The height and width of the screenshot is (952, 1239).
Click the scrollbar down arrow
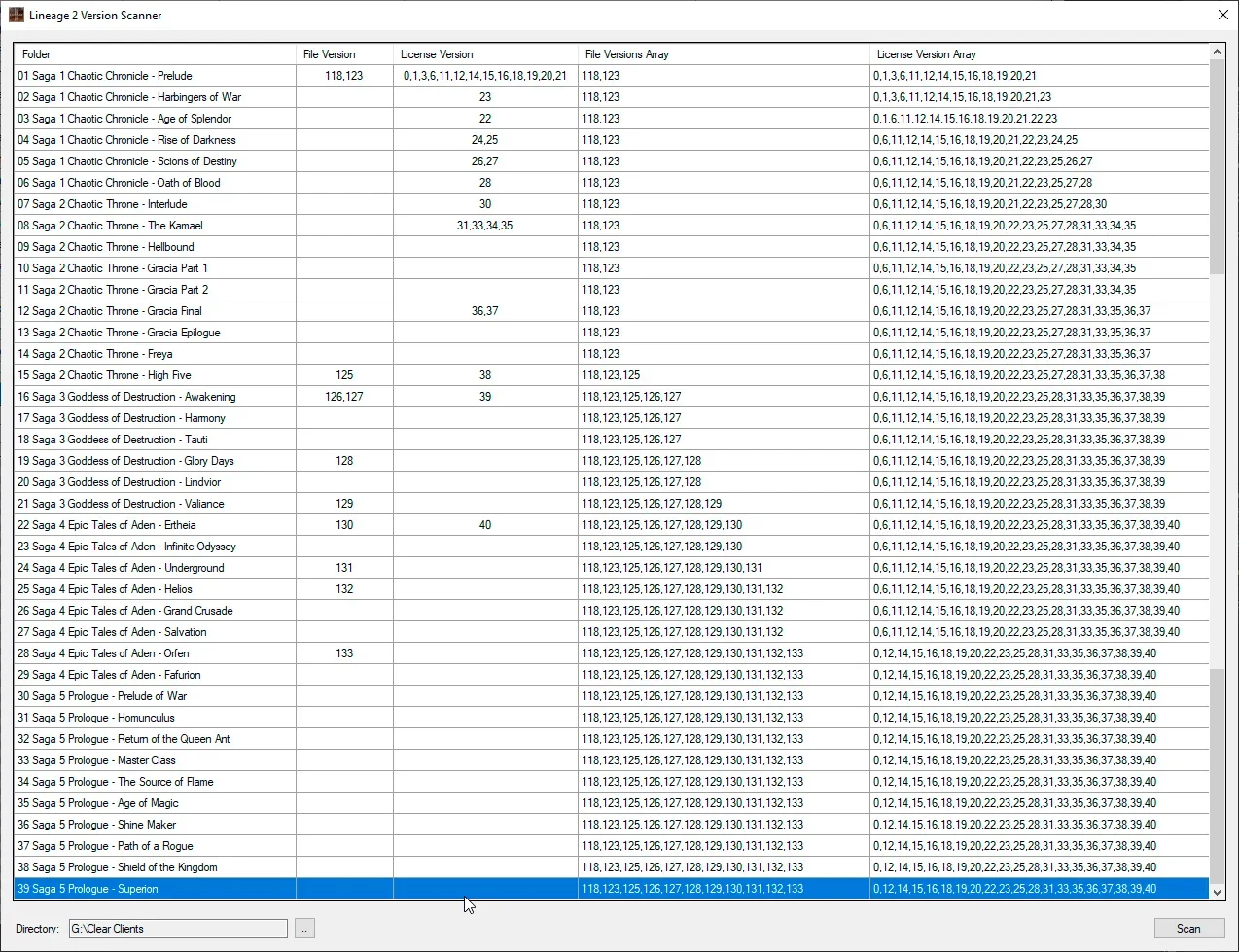[x=1217, y=892]
